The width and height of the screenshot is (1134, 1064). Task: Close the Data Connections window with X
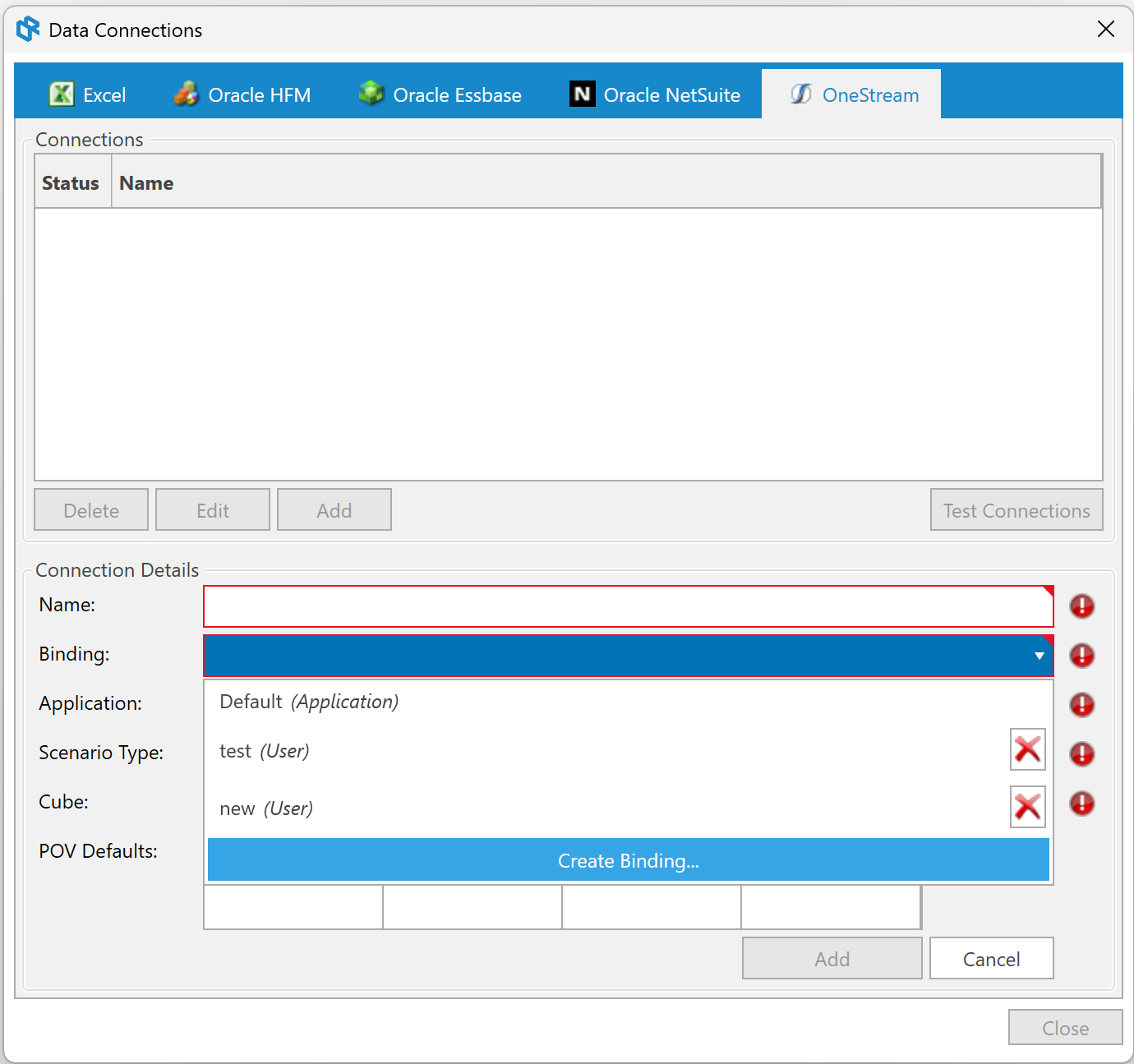pos(1106,30)
